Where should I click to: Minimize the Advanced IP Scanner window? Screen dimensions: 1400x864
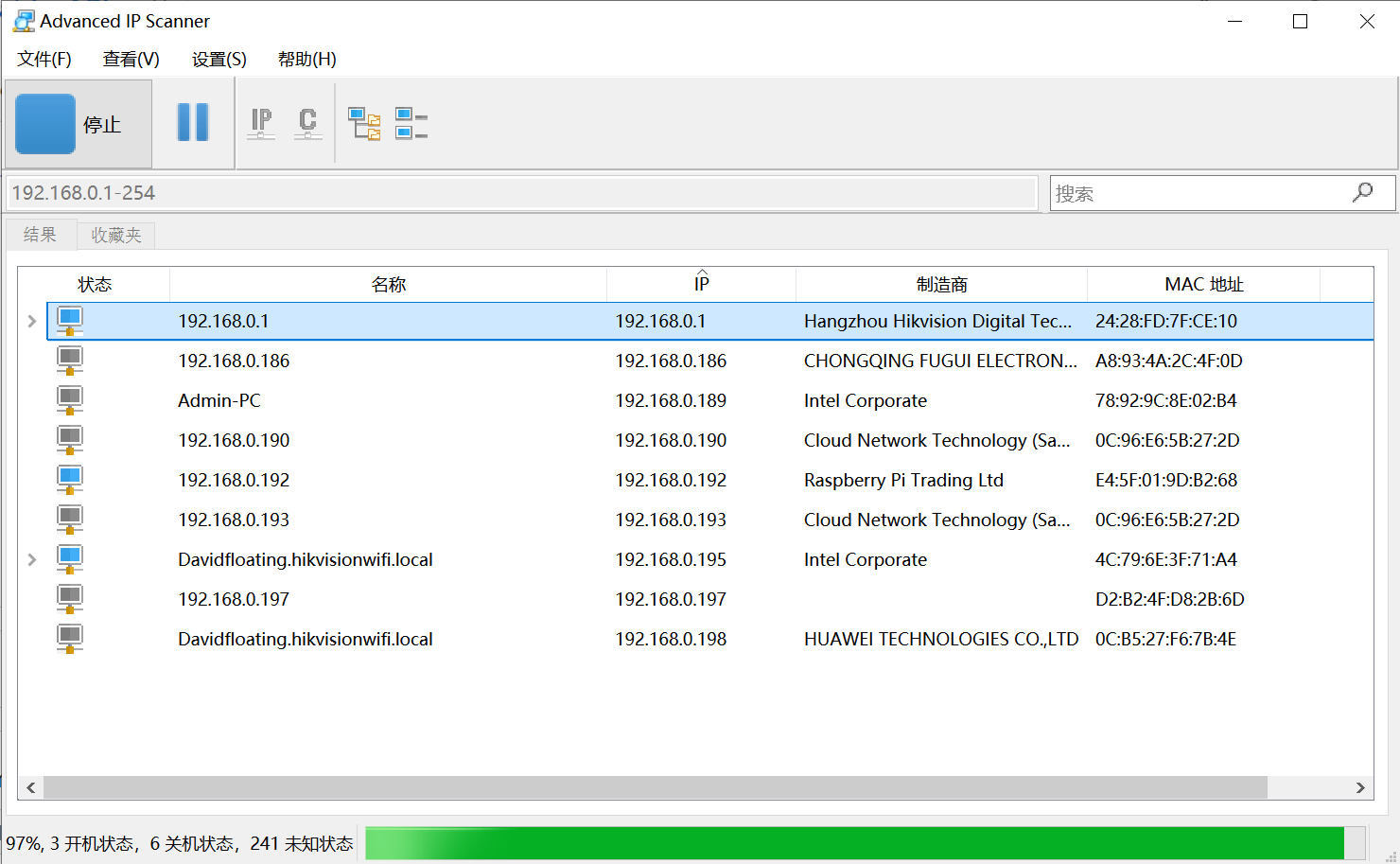pyautogui.click(x=1234, y=21)
